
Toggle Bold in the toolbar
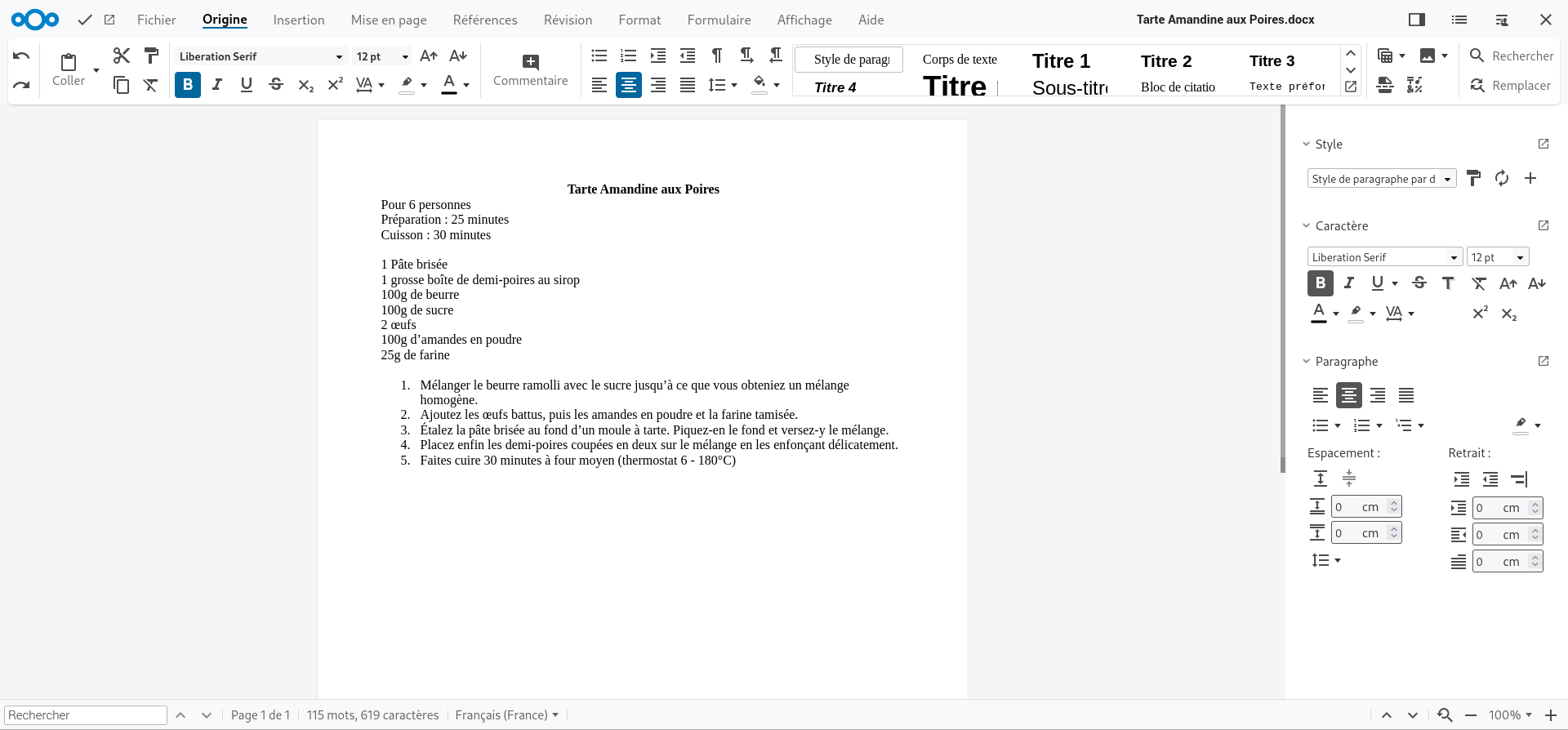pyautogui.click(x=188, y=84)
